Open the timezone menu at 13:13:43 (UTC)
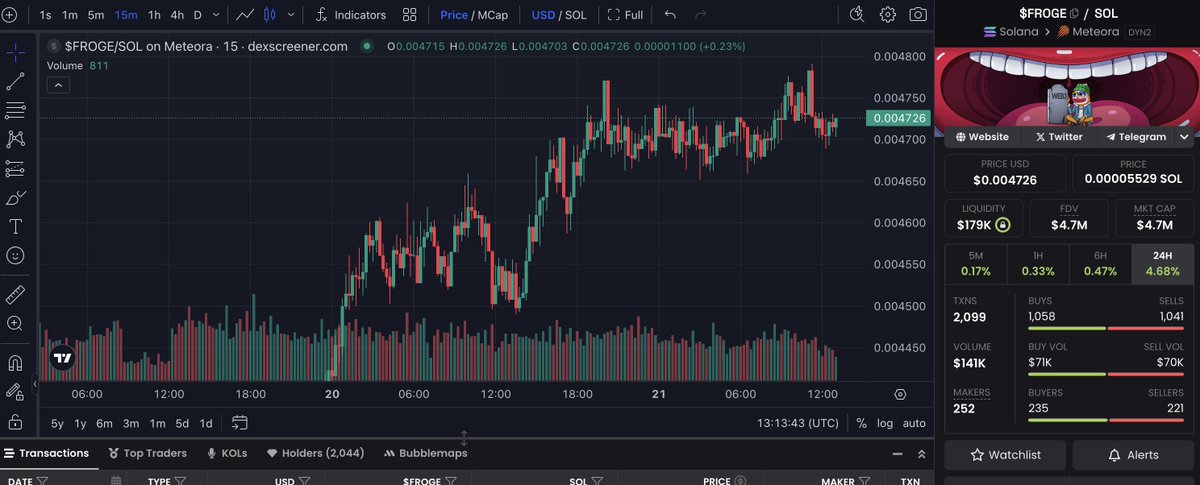 [797, 423]
